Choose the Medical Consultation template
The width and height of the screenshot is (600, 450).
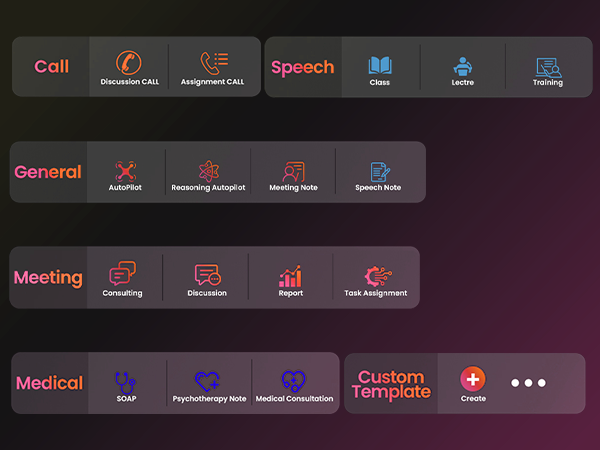[294, 381]
